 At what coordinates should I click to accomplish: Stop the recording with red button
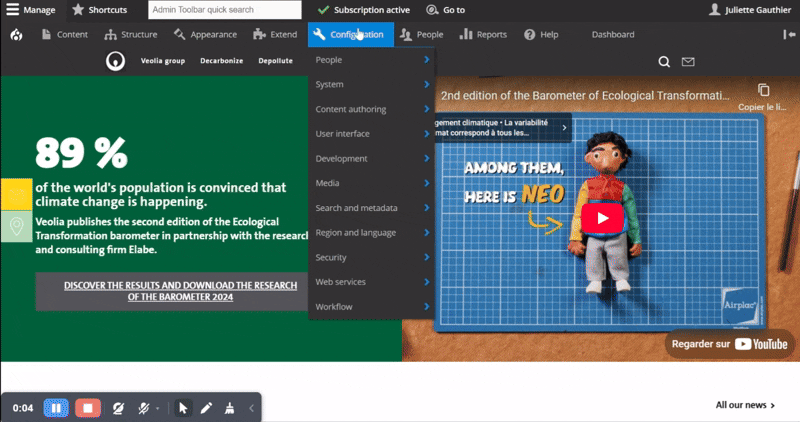pos(88,408)
